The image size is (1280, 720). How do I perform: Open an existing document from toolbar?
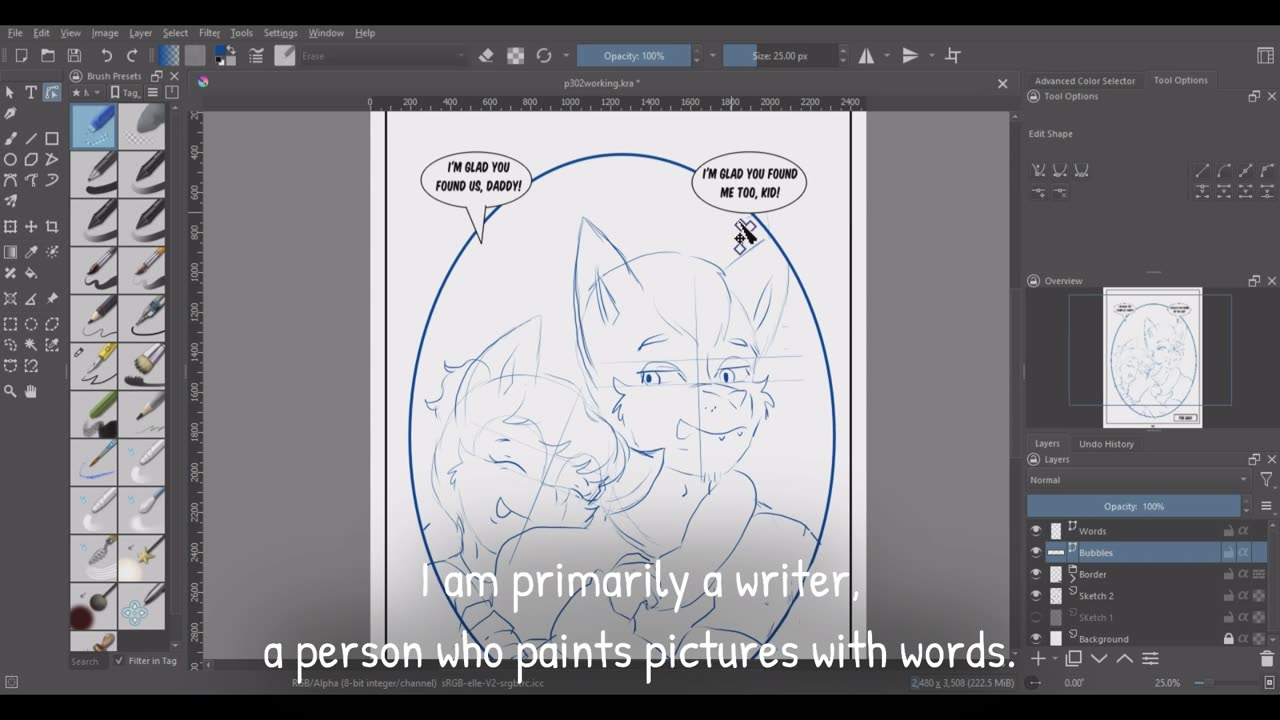point(47,56)
